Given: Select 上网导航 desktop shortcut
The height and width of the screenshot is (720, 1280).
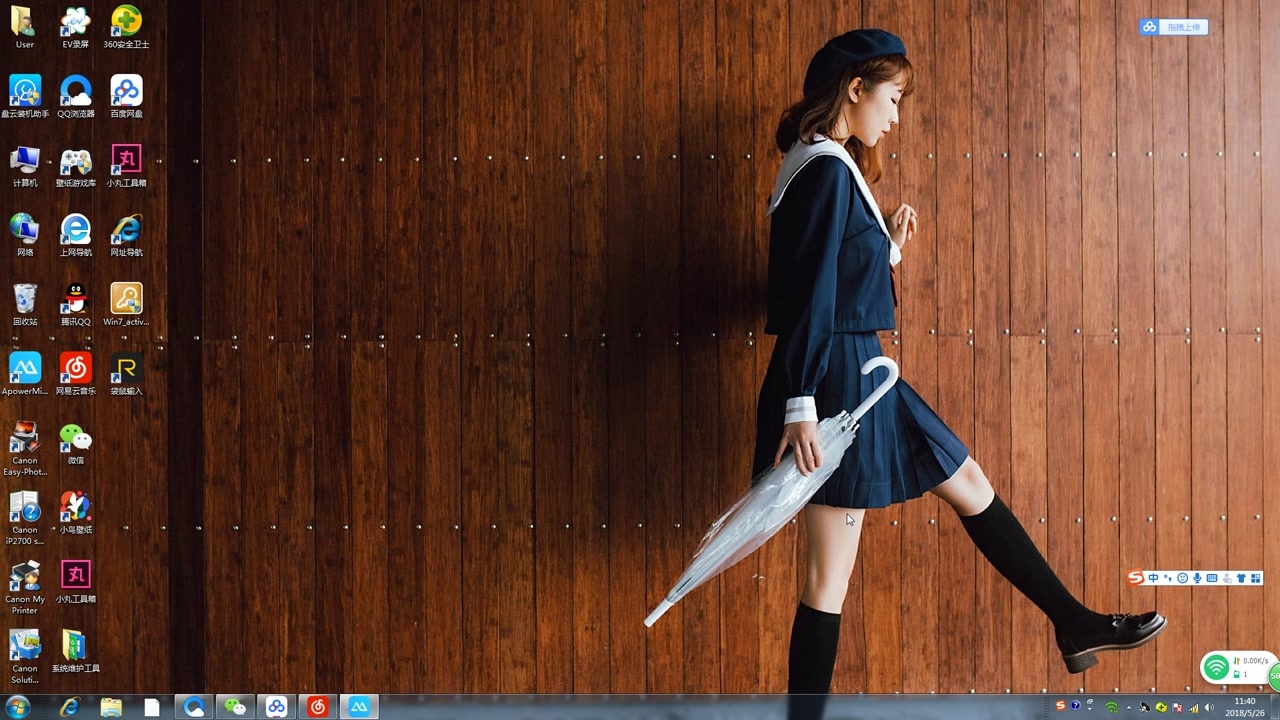Looking at the screenshot, I should pos(75,235).
